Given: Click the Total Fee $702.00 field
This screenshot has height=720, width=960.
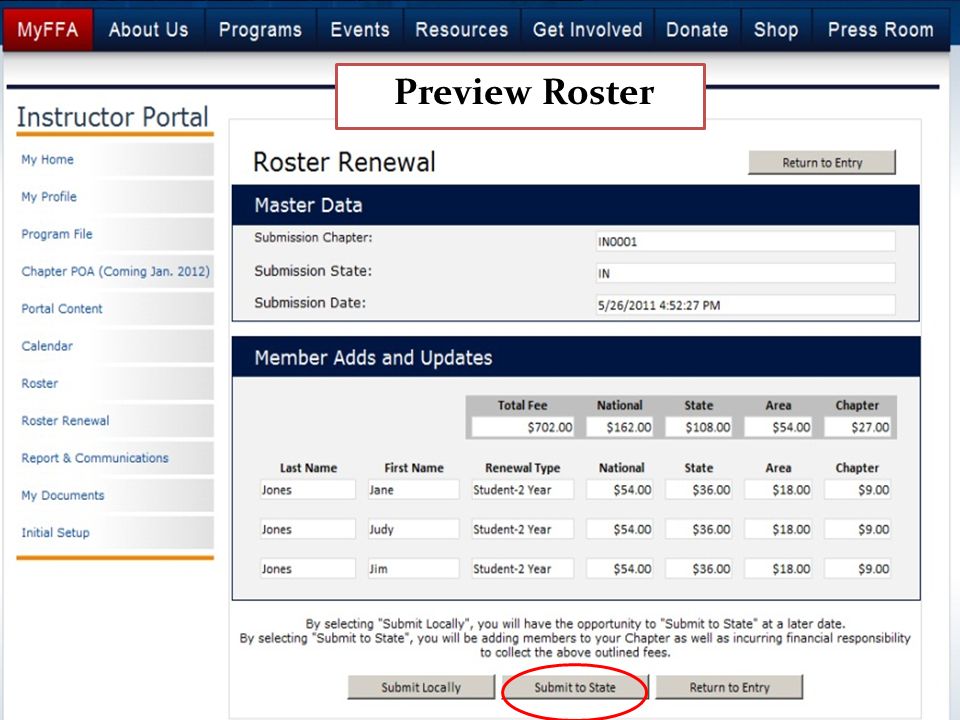Looking at the screenshot, I should [x=523, y=427].
